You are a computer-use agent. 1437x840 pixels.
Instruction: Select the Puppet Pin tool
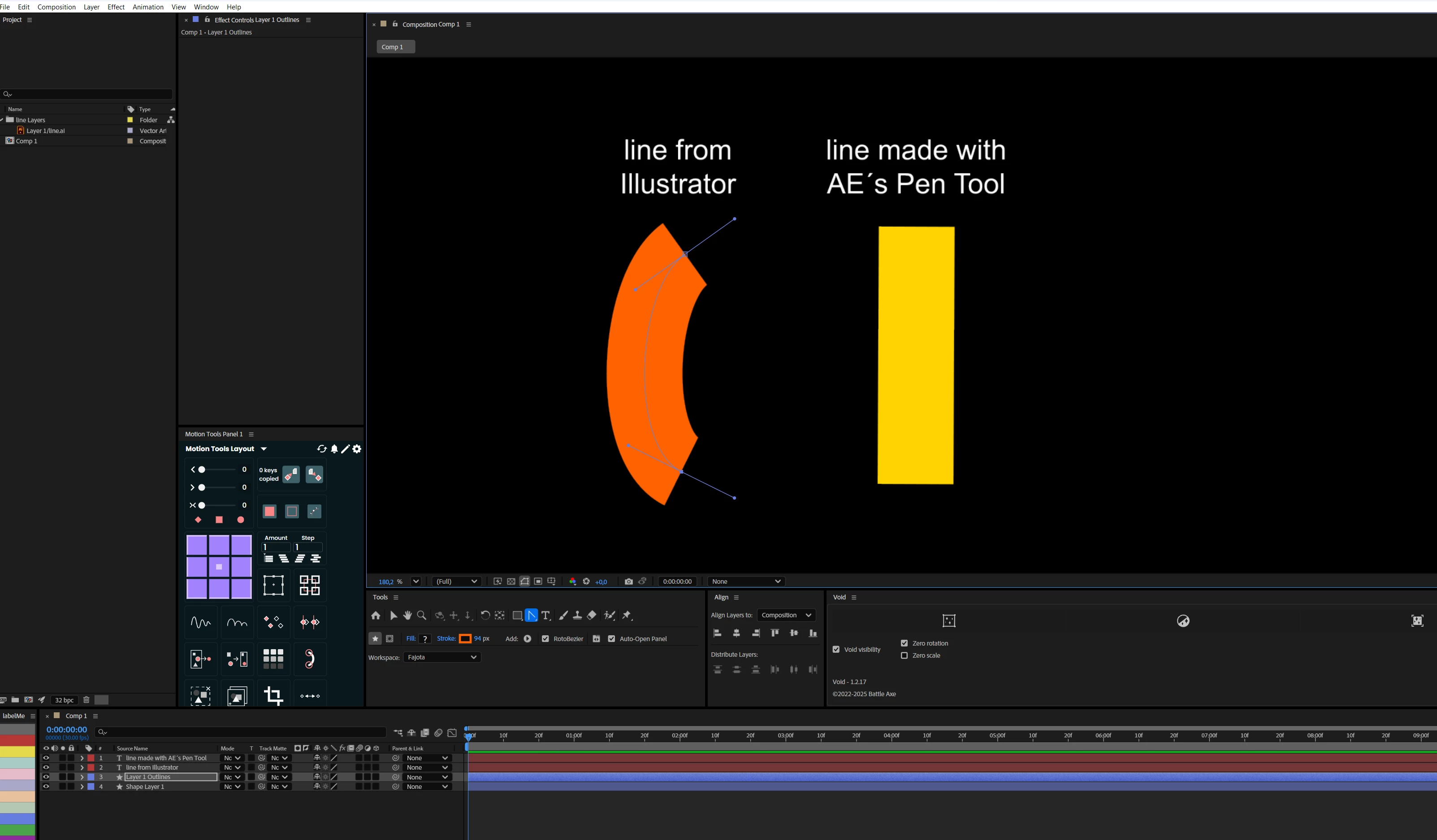pos(627,615)
